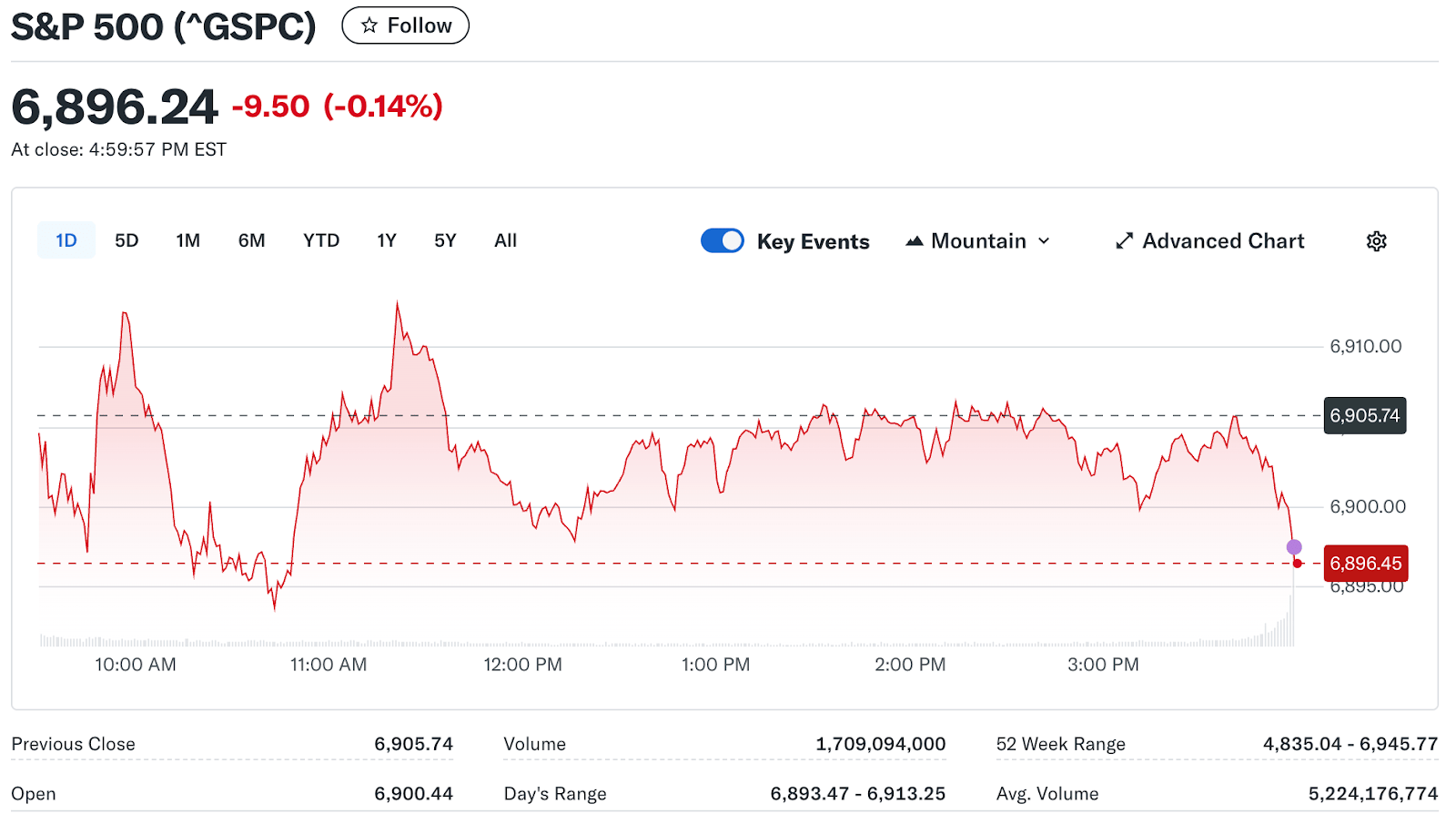Click the 2:00 PM axis label
This screenshot has width=1456, height=814.
point(910,665)
